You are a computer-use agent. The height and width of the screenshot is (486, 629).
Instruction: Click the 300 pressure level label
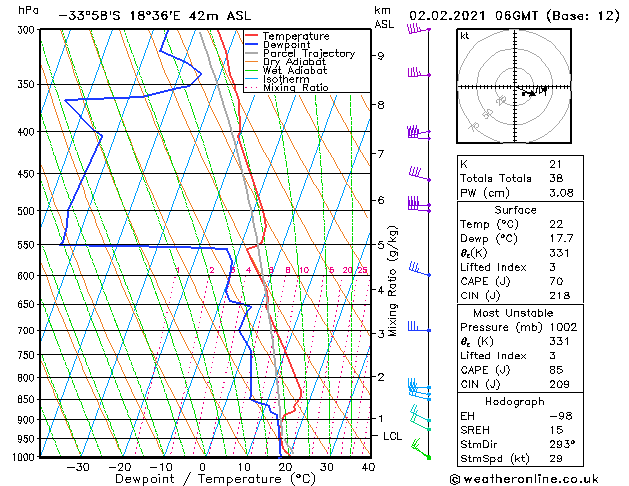pos(27,30)
